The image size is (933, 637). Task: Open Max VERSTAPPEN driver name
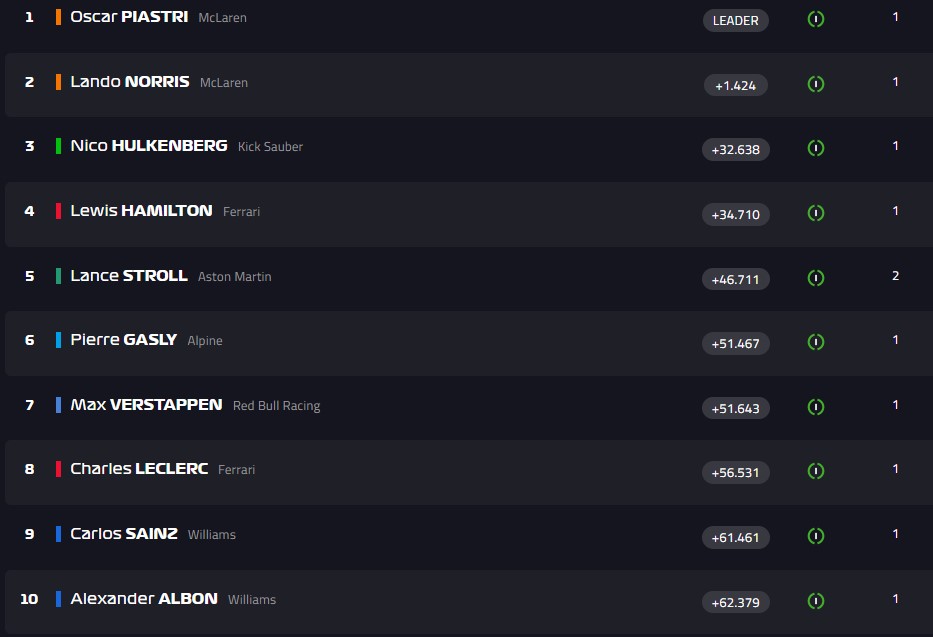tap(146, 405)
